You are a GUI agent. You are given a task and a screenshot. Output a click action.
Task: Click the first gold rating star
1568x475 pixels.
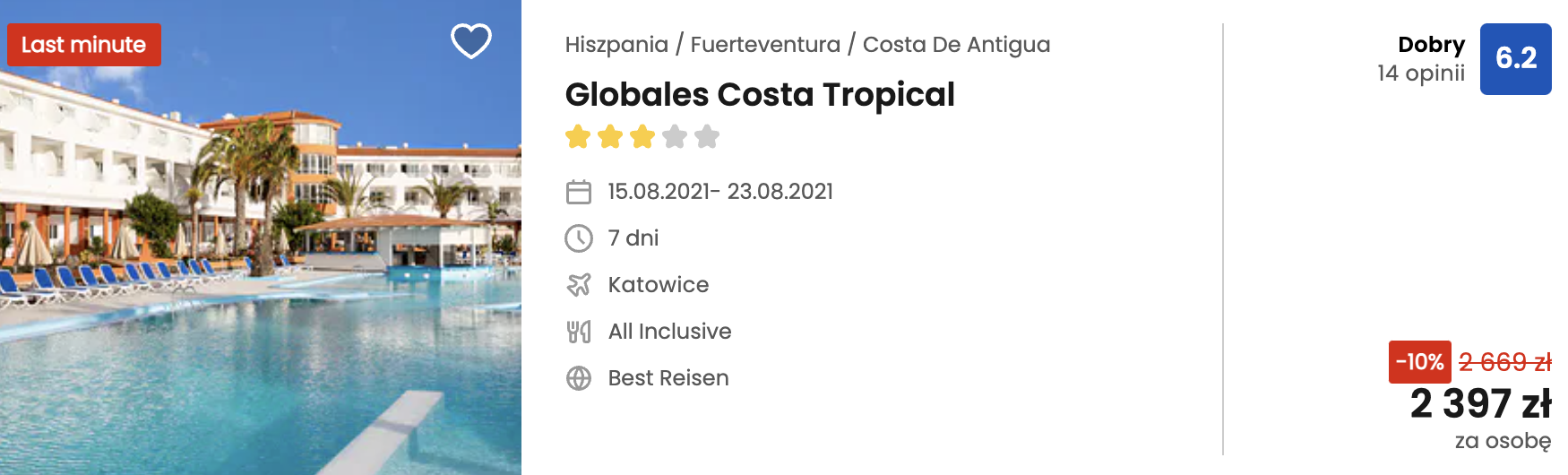point(578,136)
